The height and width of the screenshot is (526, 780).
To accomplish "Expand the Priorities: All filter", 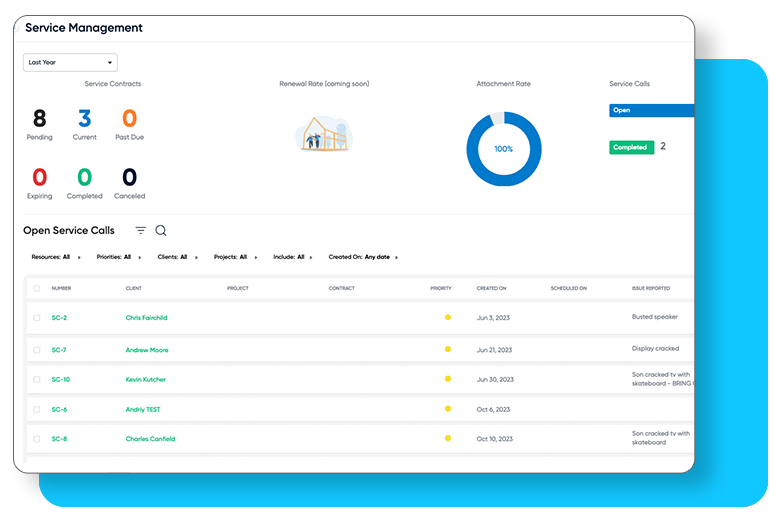I will click(x=119, y=257).
